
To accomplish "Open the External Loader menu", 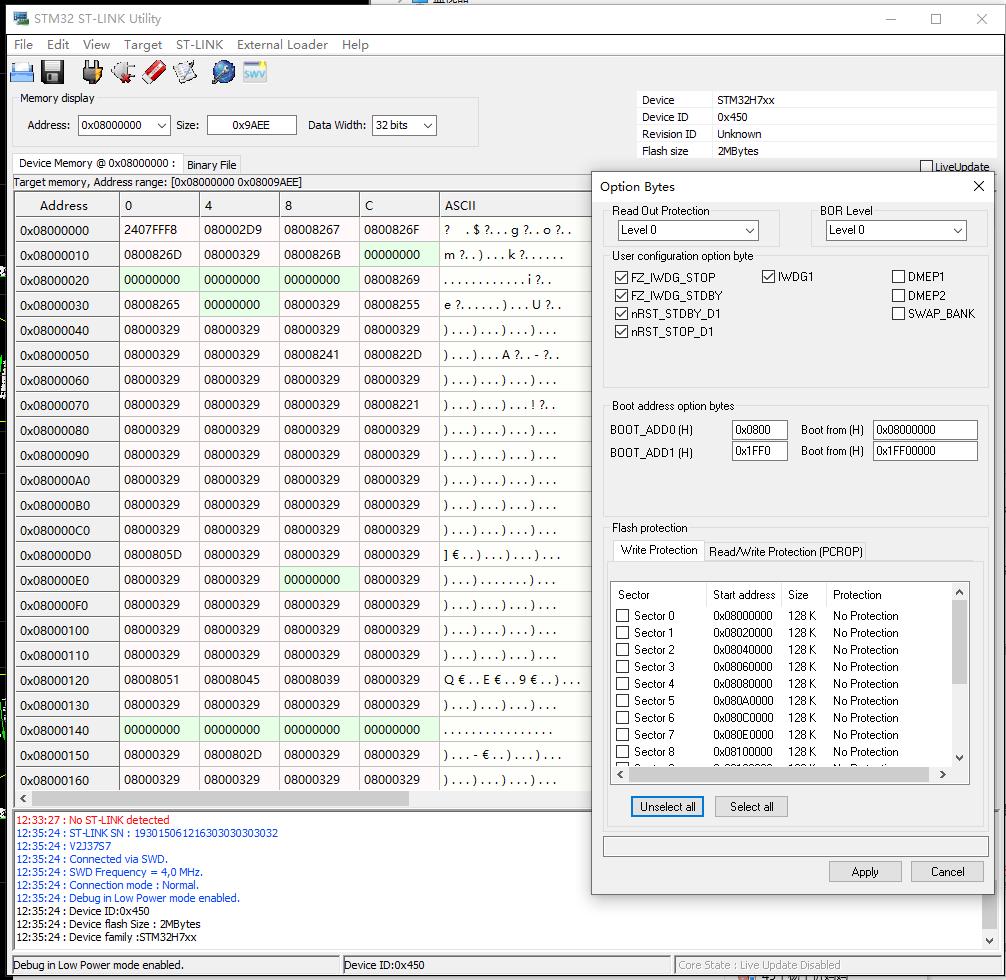I will [282, 44].
